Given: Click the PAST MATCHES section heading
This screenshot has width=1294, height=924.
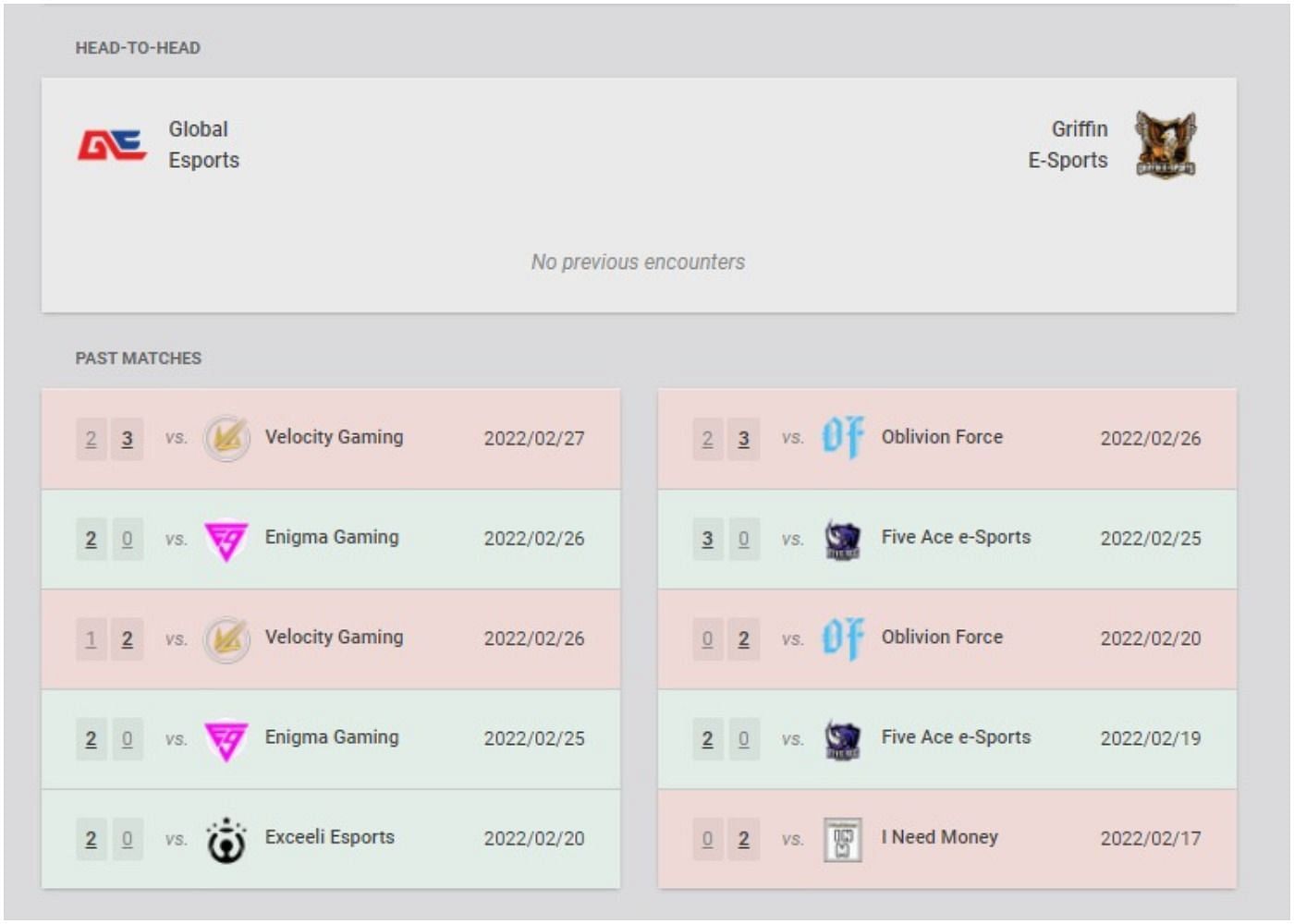Looking at the screenshot, I should pos(139,359).
